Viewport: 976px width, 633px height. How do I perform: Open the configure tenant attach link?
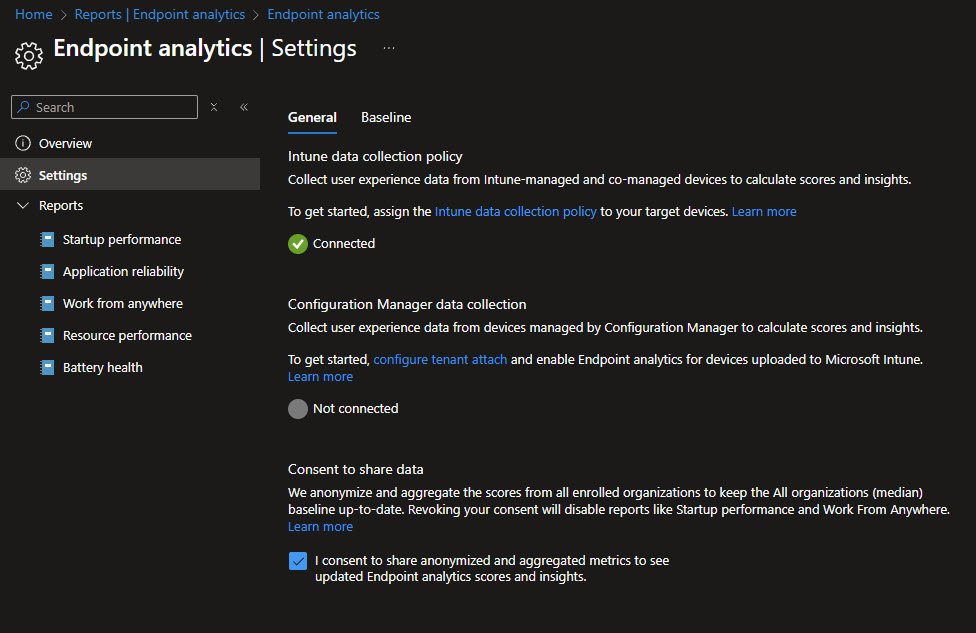(440, 359)
